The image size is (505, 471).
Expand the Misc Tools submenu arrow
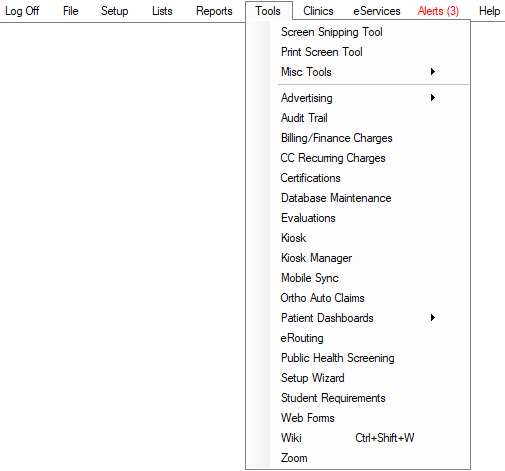tap(433, 72)
